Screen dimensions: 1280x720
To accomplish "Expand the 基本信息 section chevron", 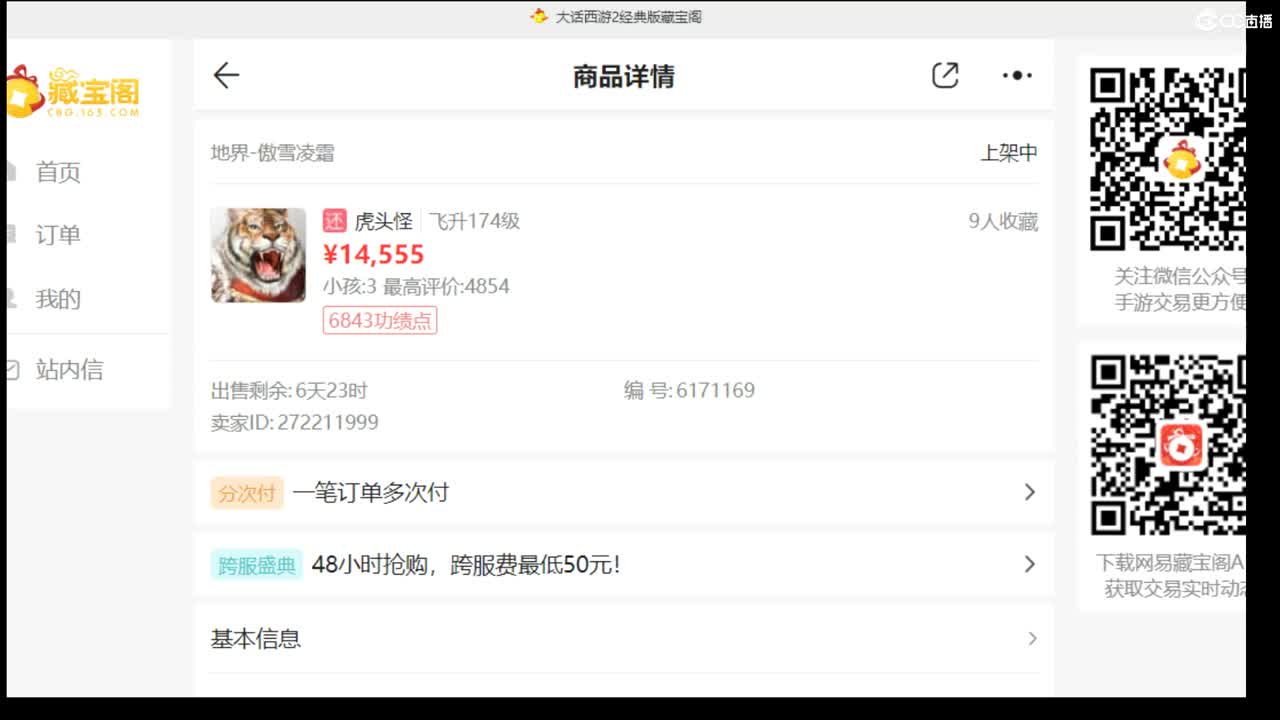I will tap(1032, 638).
